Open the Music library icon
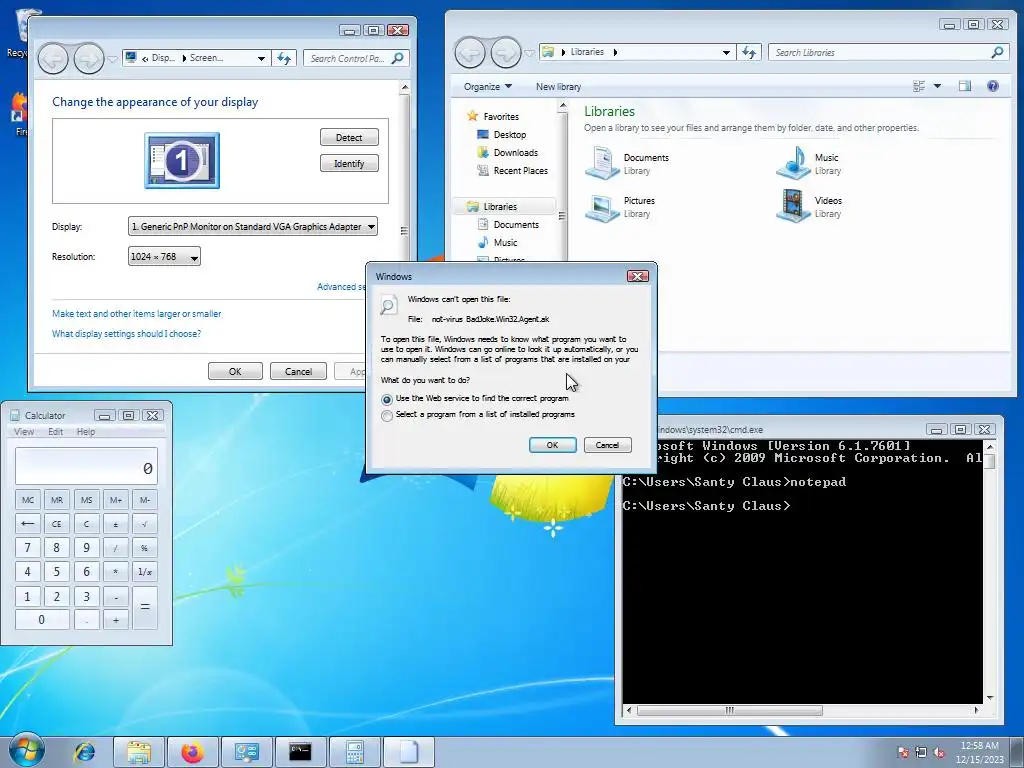 (x=793, y=163)
